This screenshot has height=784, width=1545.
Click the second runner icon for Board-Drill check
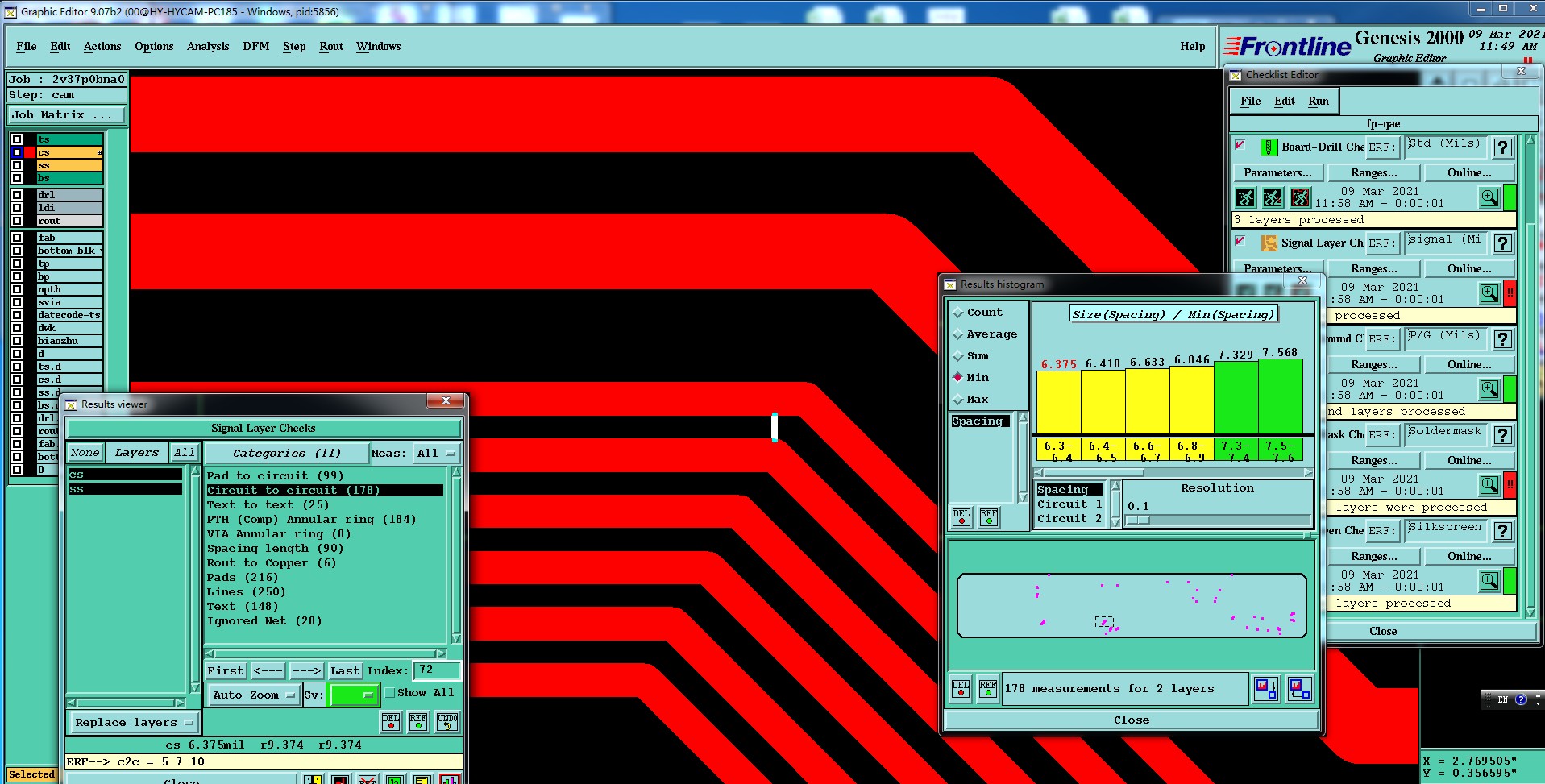coord(1273,197)
